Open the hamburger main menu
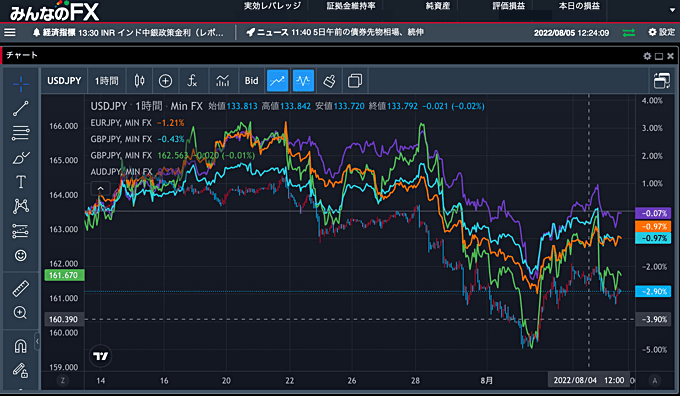Viewport: 680px width, 396px height. 10,33
